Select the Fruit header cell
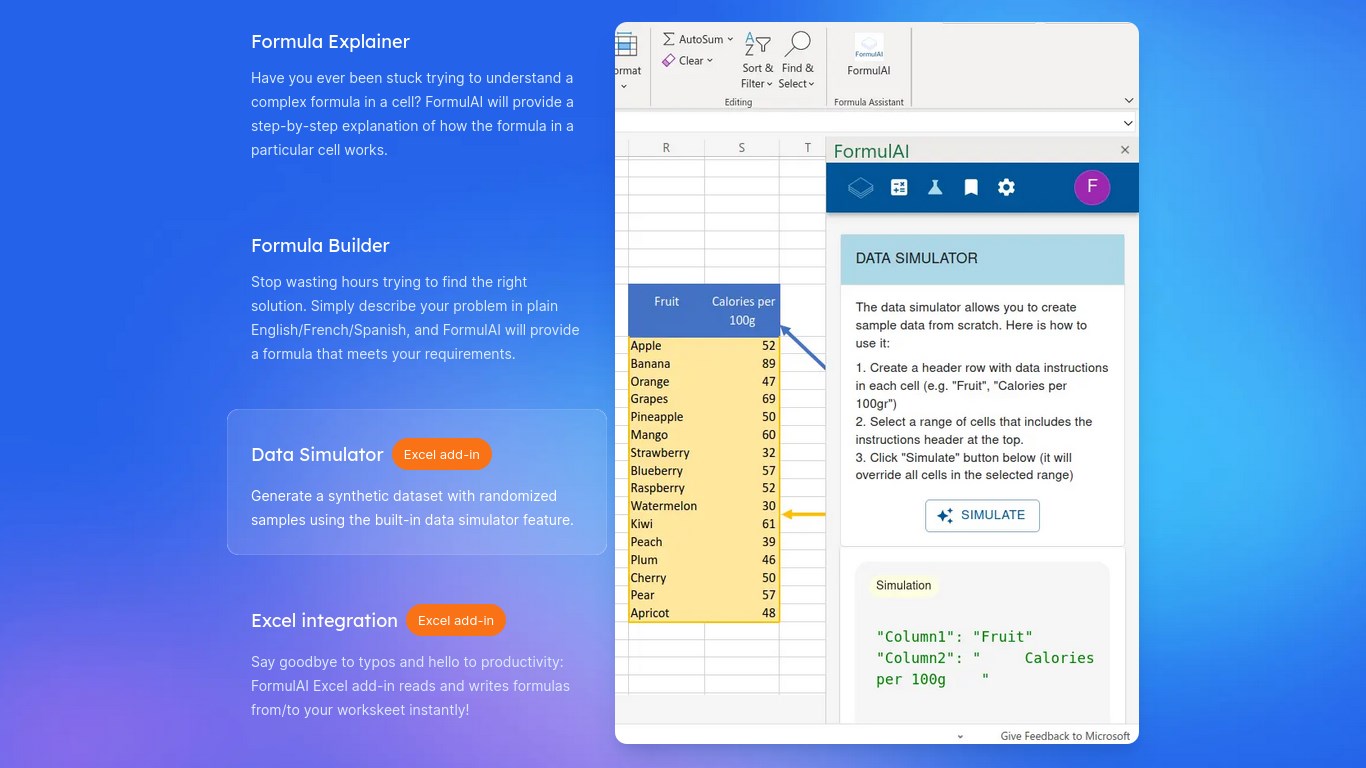Viewport: 1366px width, 768px height. point(666,310)
